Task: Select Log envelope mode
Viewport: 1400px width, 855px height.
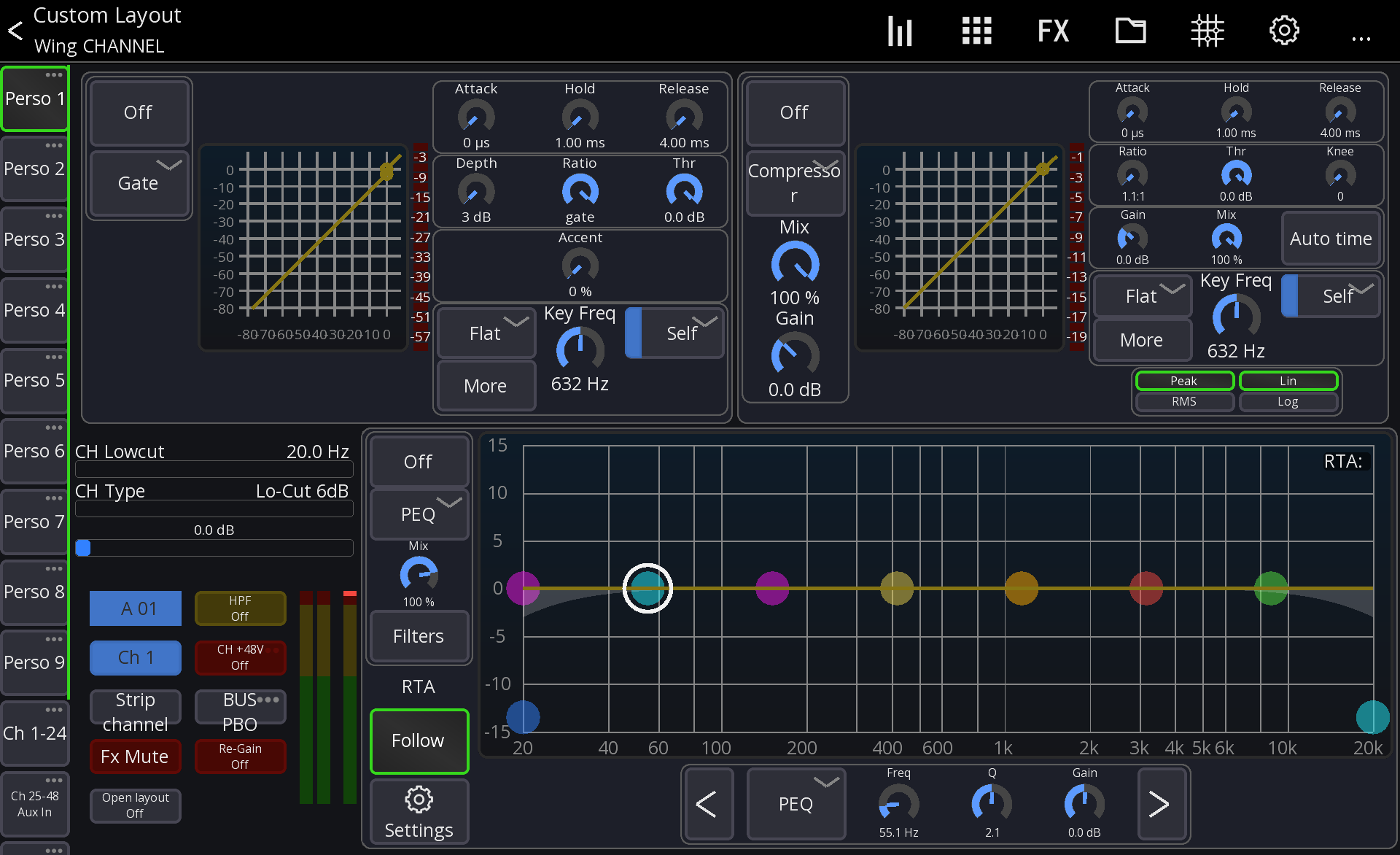Action: tap(1288, 401)
